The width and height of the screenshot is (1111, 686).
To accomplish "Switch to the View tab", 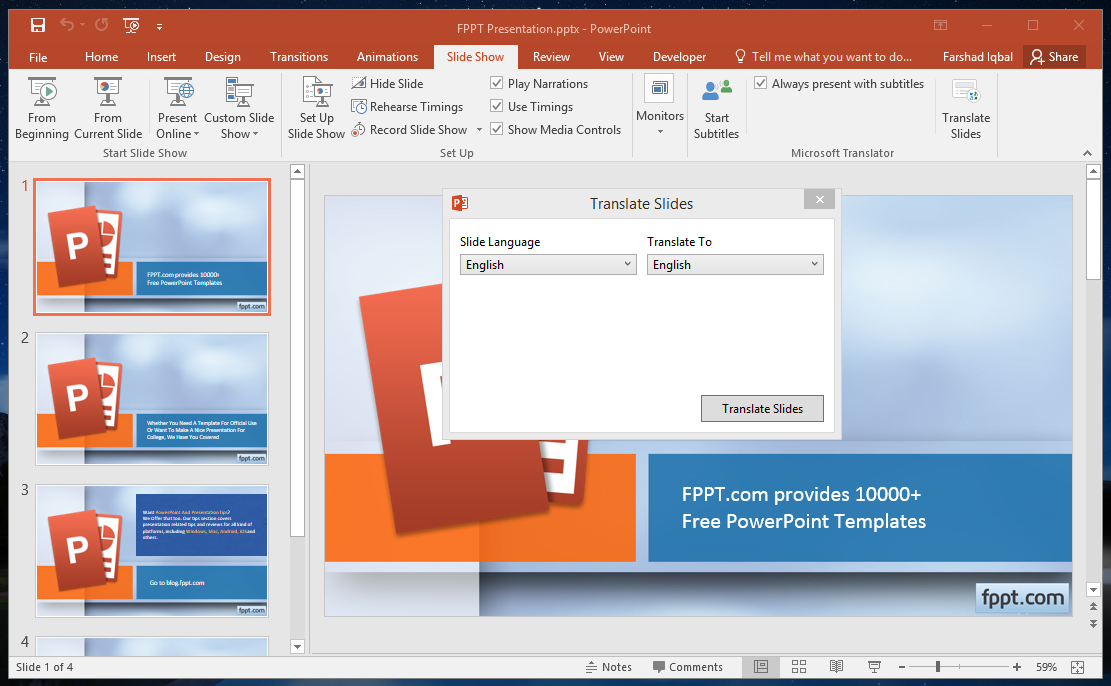I will pos(611,57).
